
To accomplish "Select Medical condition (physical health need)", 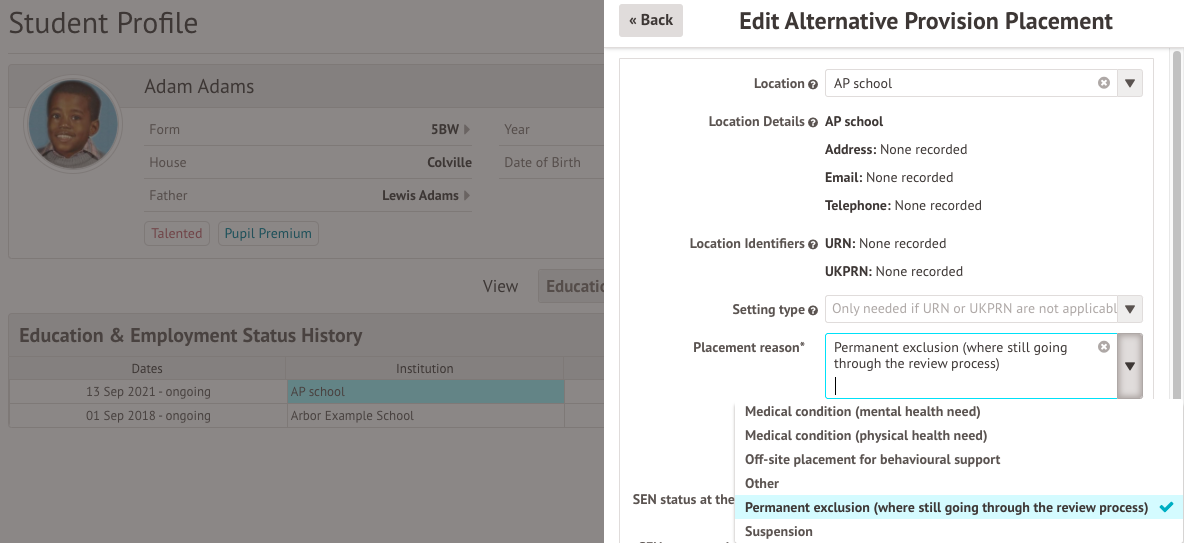I will pyautogui.click(x=865, y=435).
